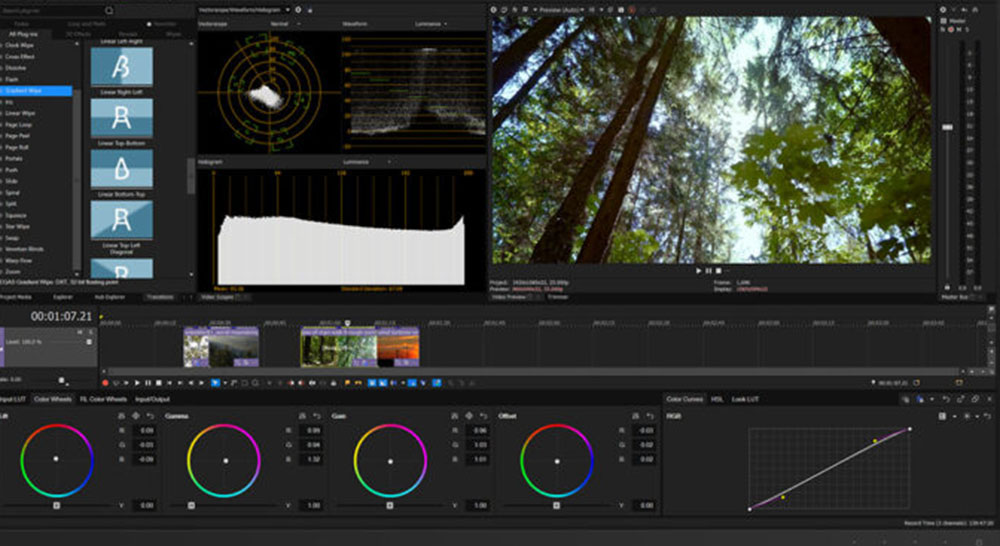Toggle Auto Ripple in timeline toolbar
Screen dimensions: 1000x546
coord(393,383)
